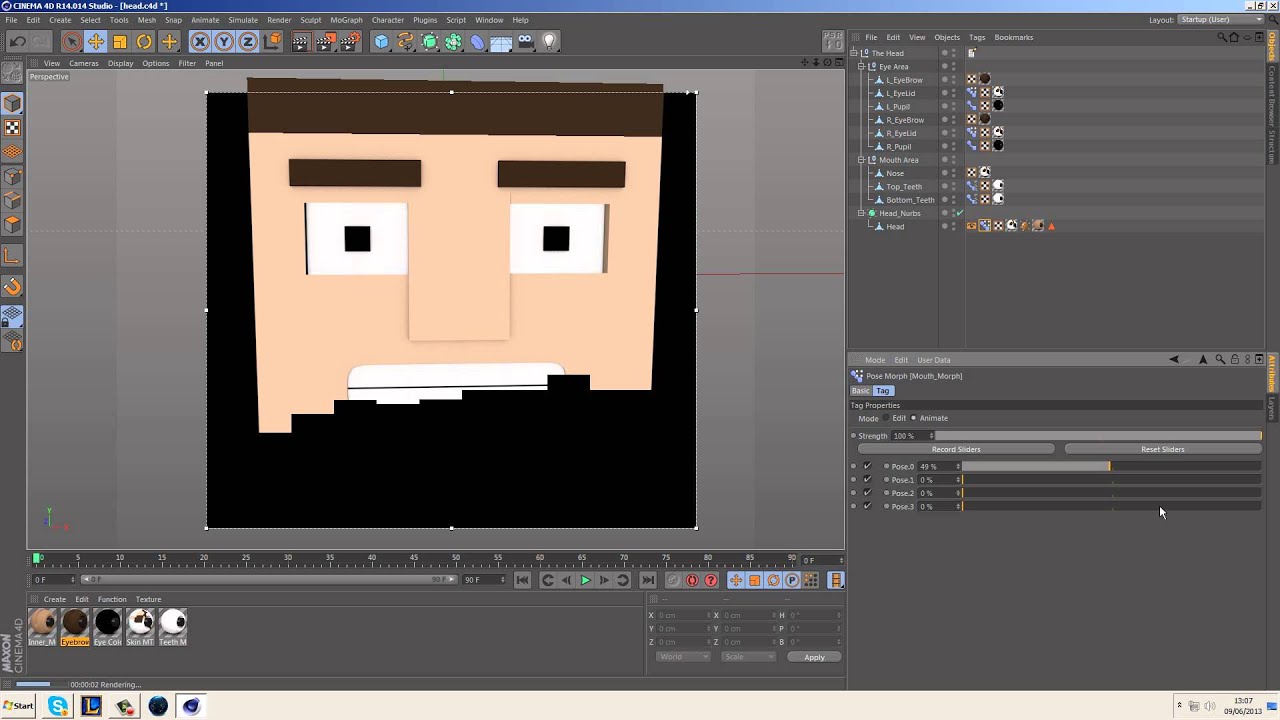1280x720 pixels.
Task: Open the viewport Cameras menu
Action: (83, 63)
